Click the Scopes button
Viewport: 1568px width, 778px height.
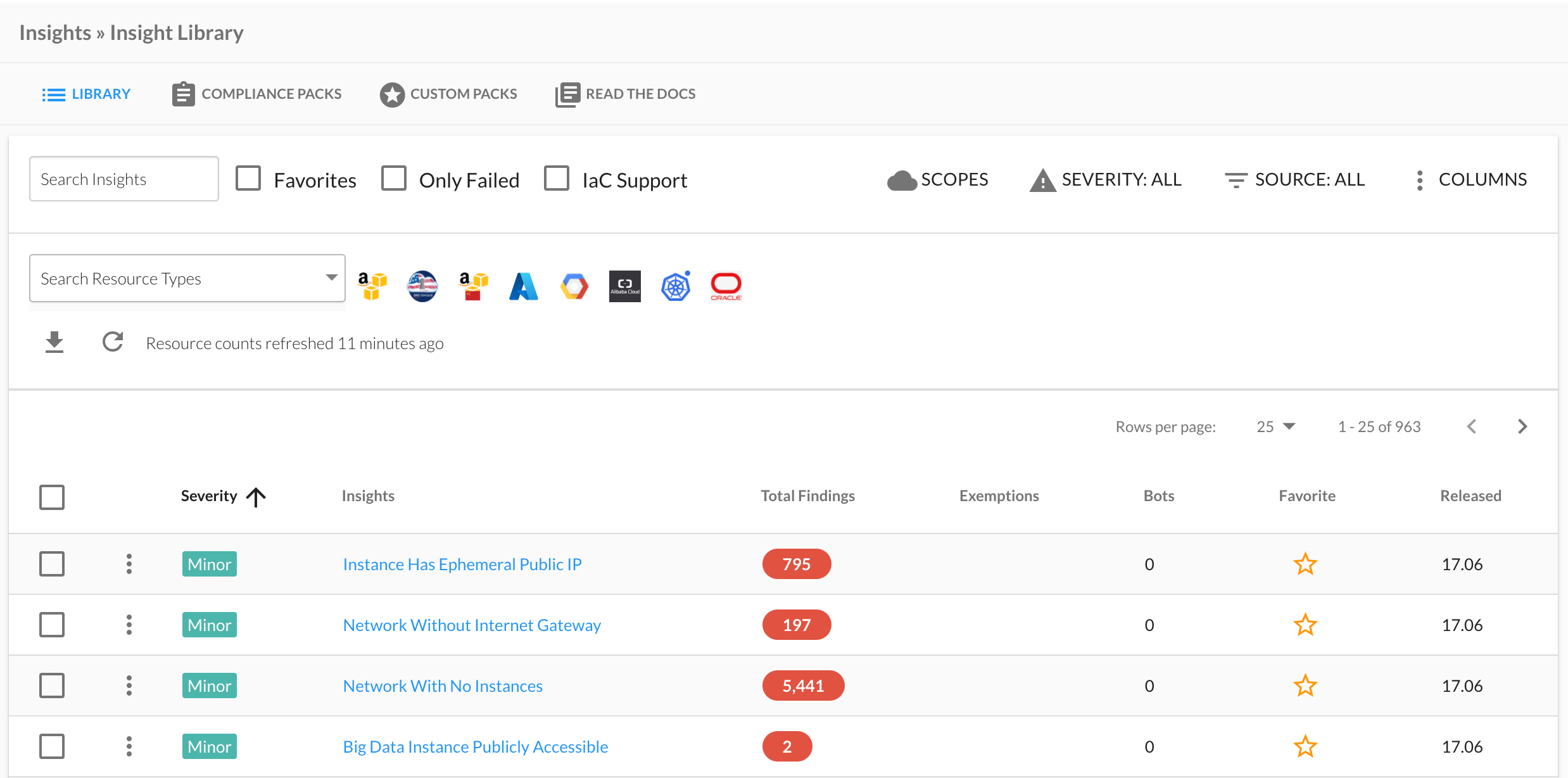[x=937, y=180]
